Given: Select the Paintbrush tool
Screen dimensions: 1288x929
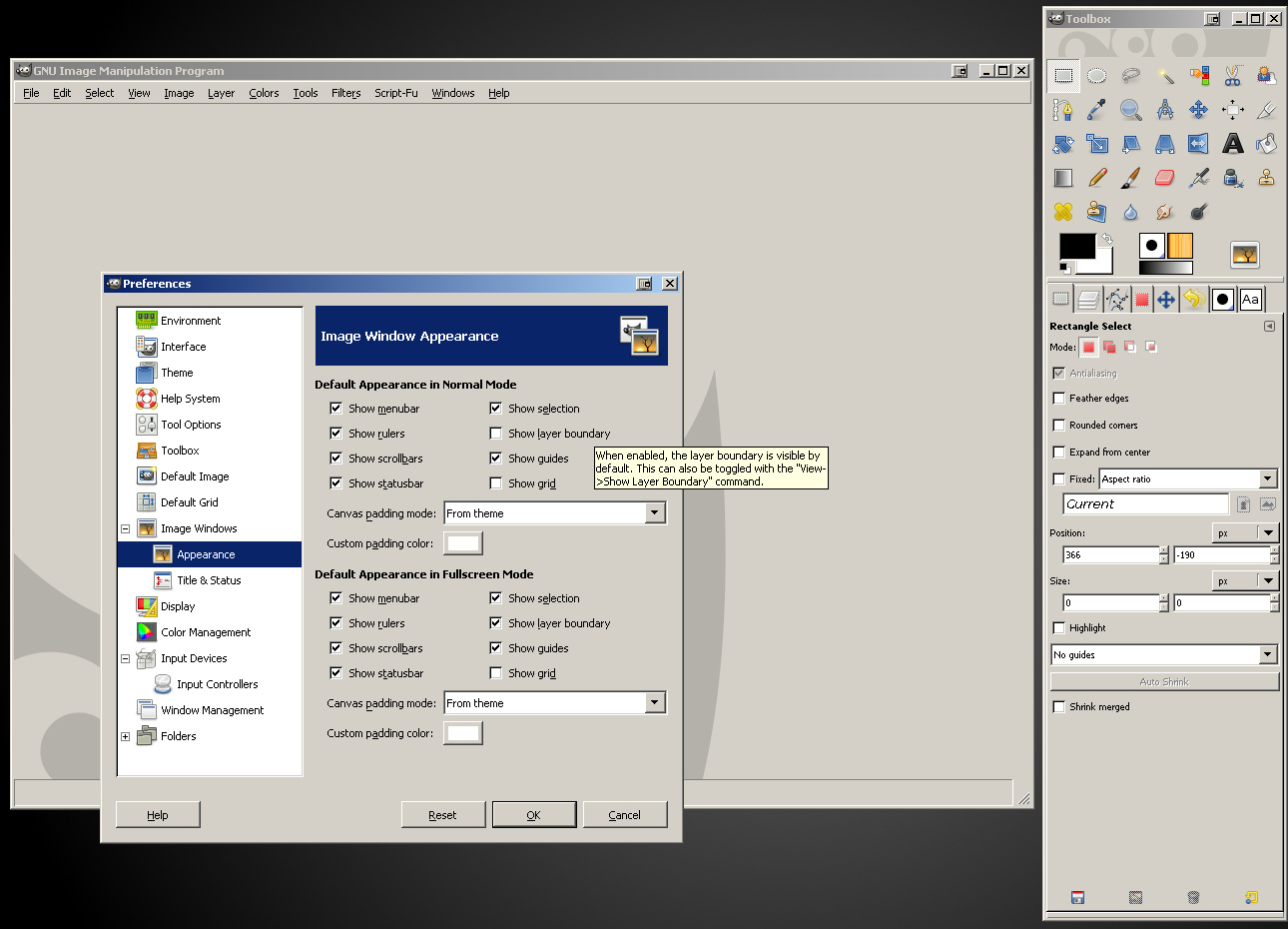Looking at the screenshot, I should [x=1131, y=178].
